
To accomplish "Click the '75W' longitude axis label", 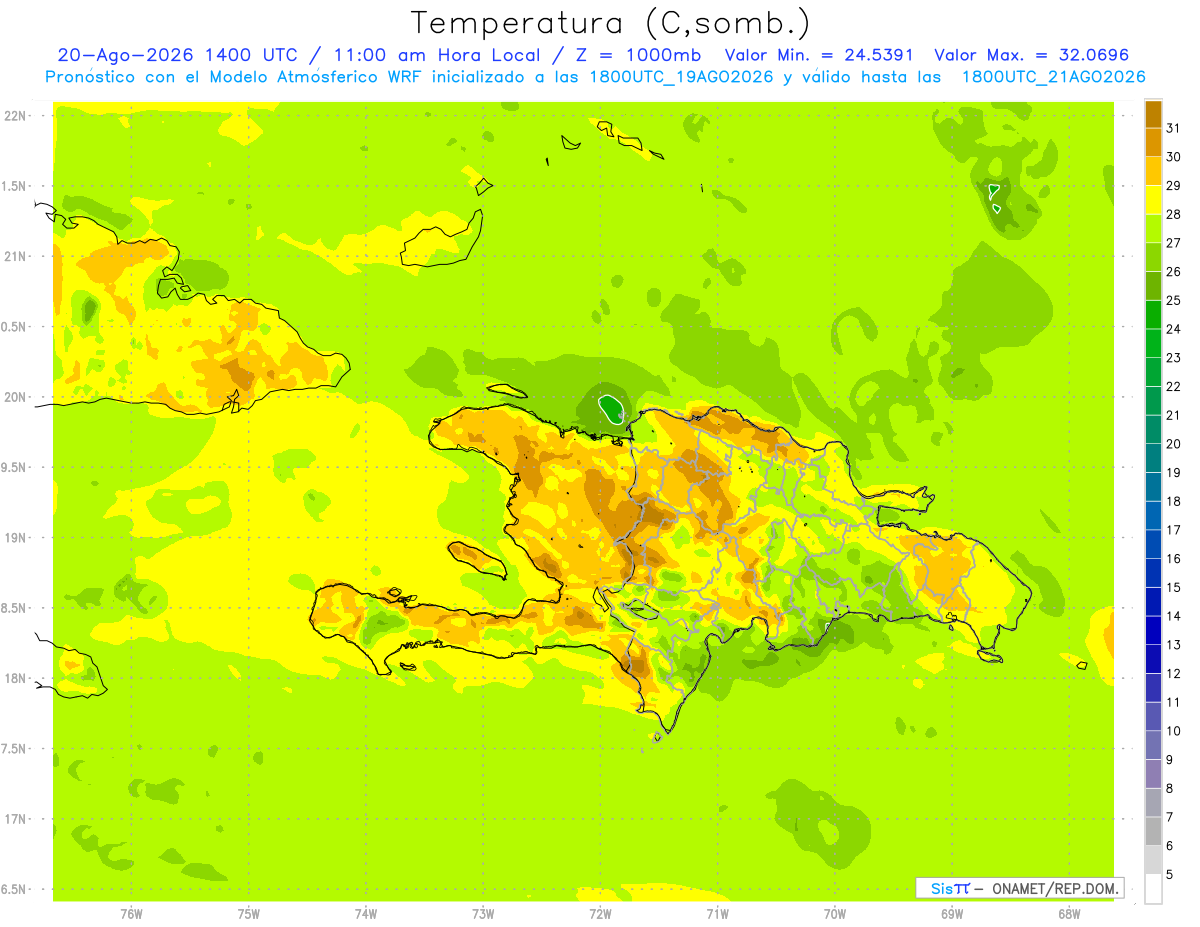I will (249, 914).
